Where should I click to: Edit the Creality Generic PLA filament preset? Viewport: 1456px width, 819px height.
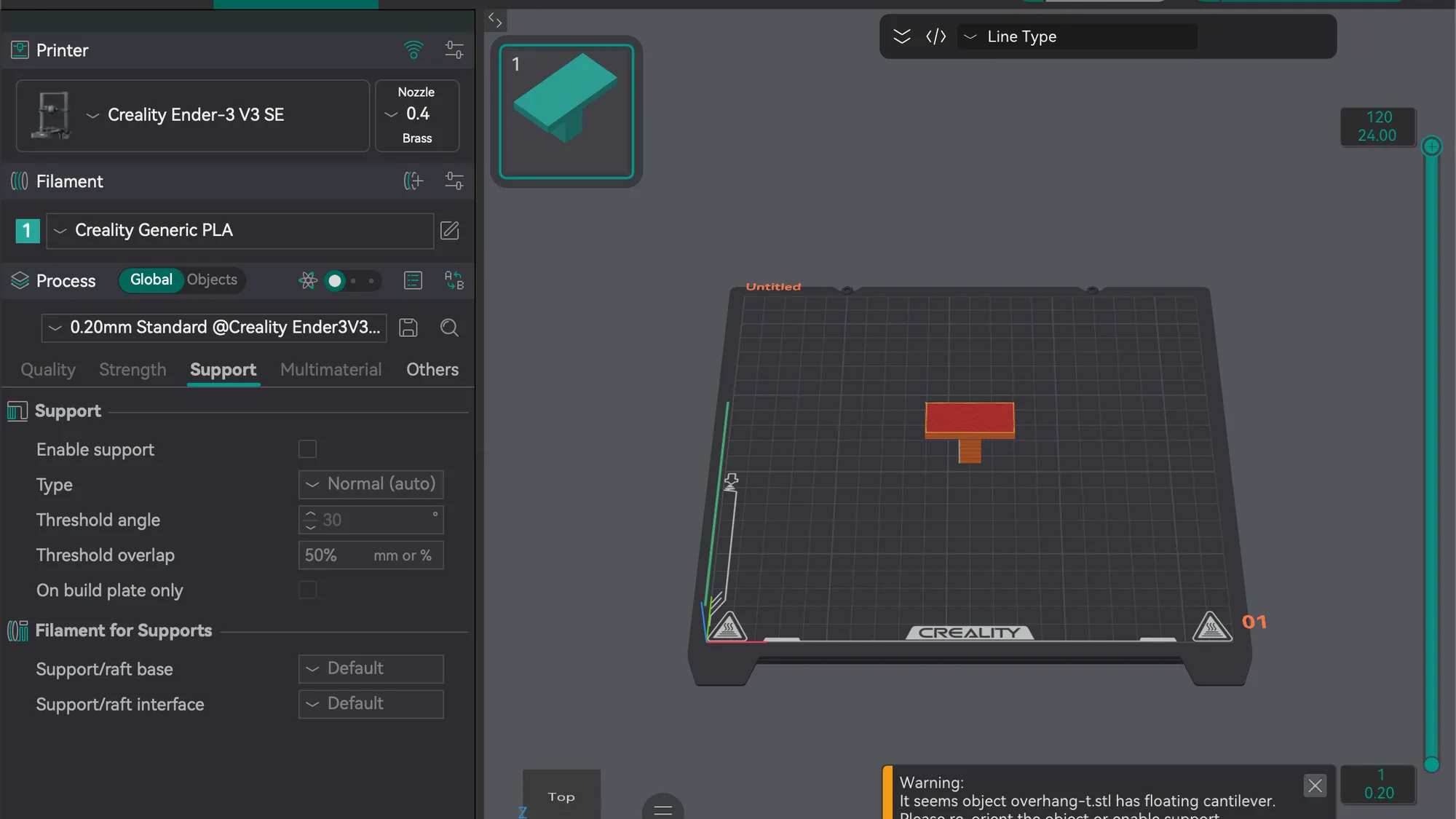point(450,231)
